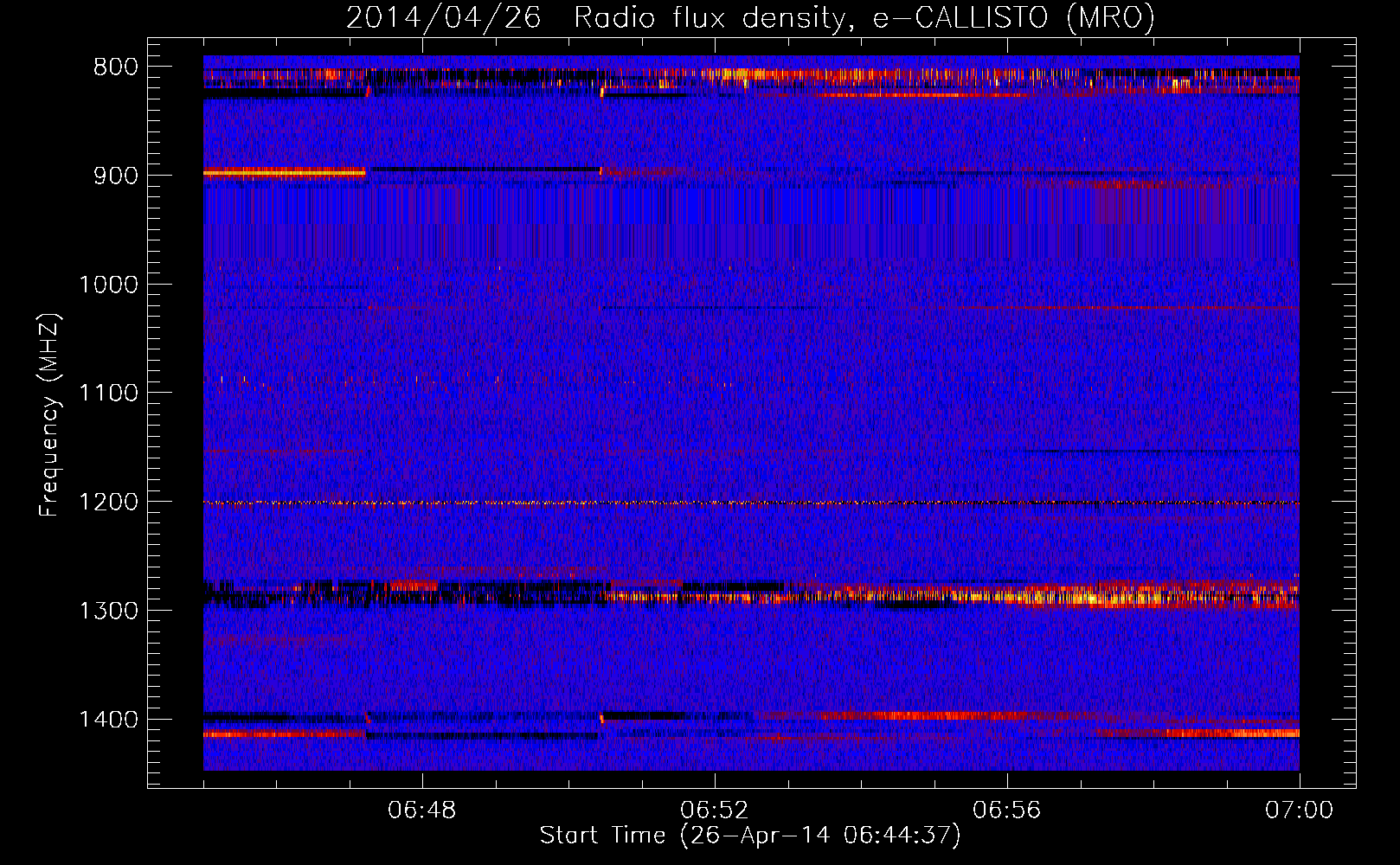Click the '07:00' time axis label
Image resolution: width=1400 pixels, height=865 pixels.
1299,811
